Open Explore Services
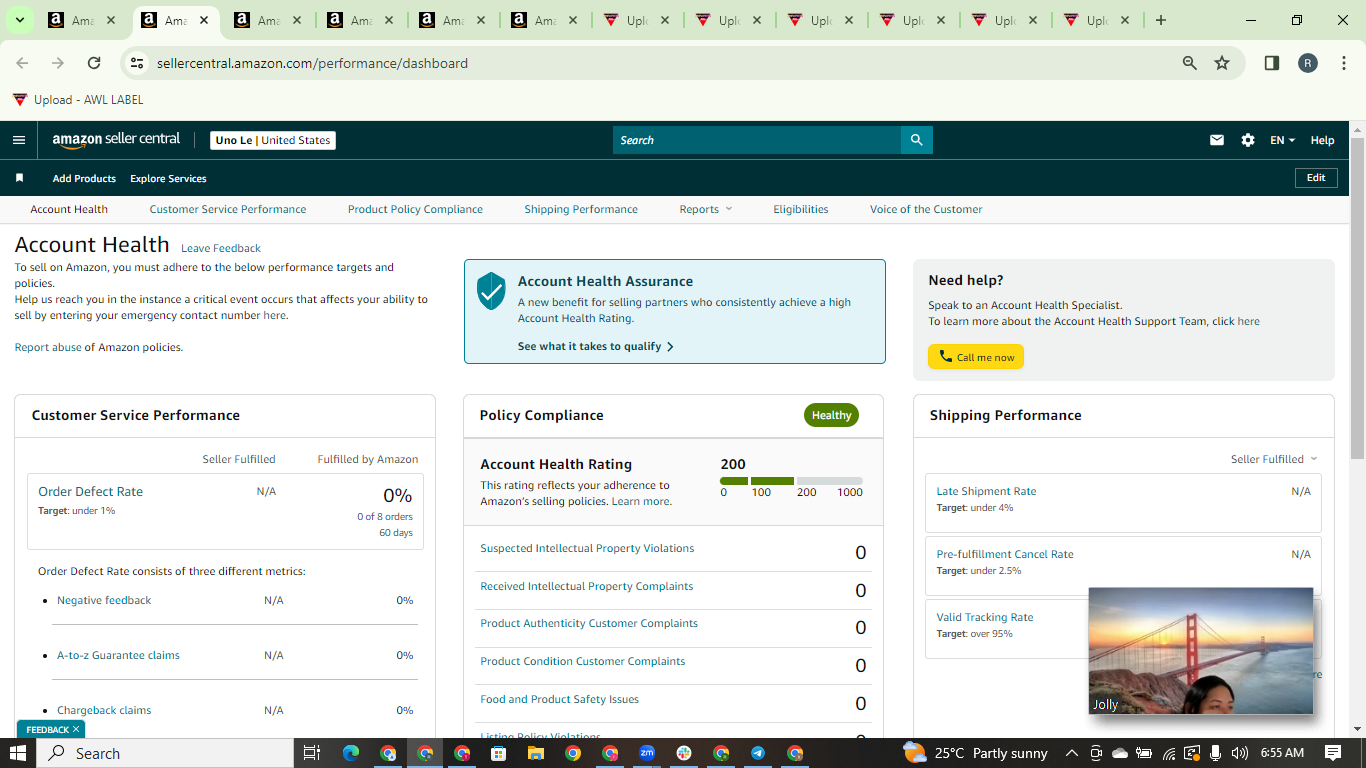Image resolution: width=1366 pixels, height=768 pixels. [168, 178]
